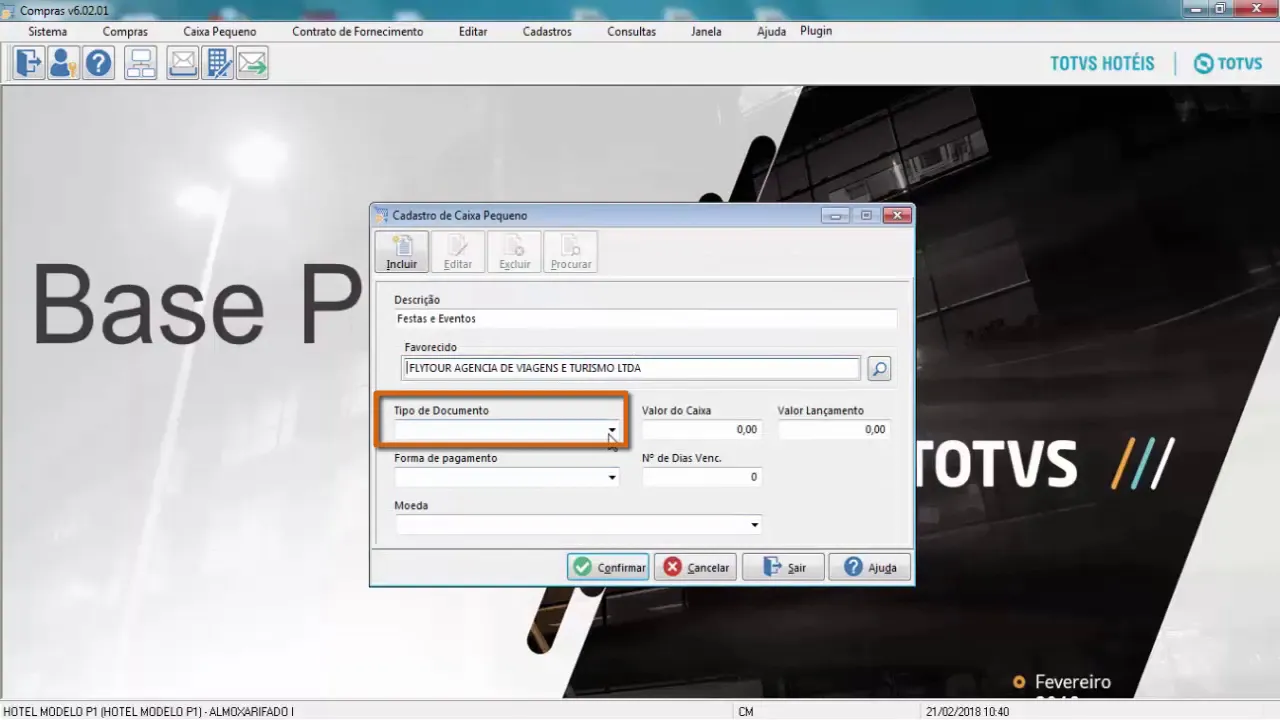Image resolution: width=1280 pixels, height=720 pixels.
Task: Click the Confirmar button
Action: (x=608, y=567)
